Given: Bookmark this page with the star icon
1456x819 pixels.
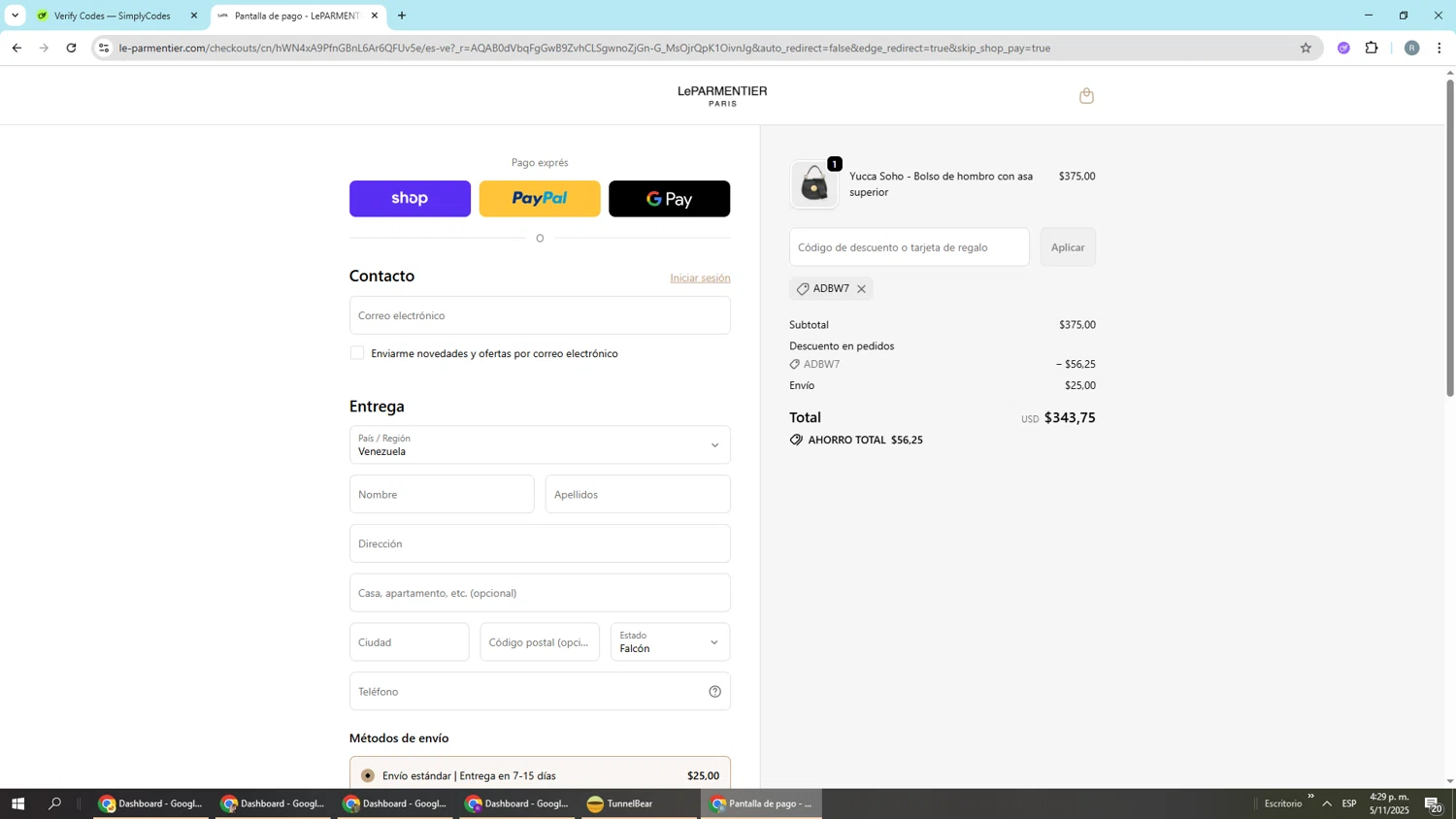Looking at the screenshot, I should pos(1306,48).
